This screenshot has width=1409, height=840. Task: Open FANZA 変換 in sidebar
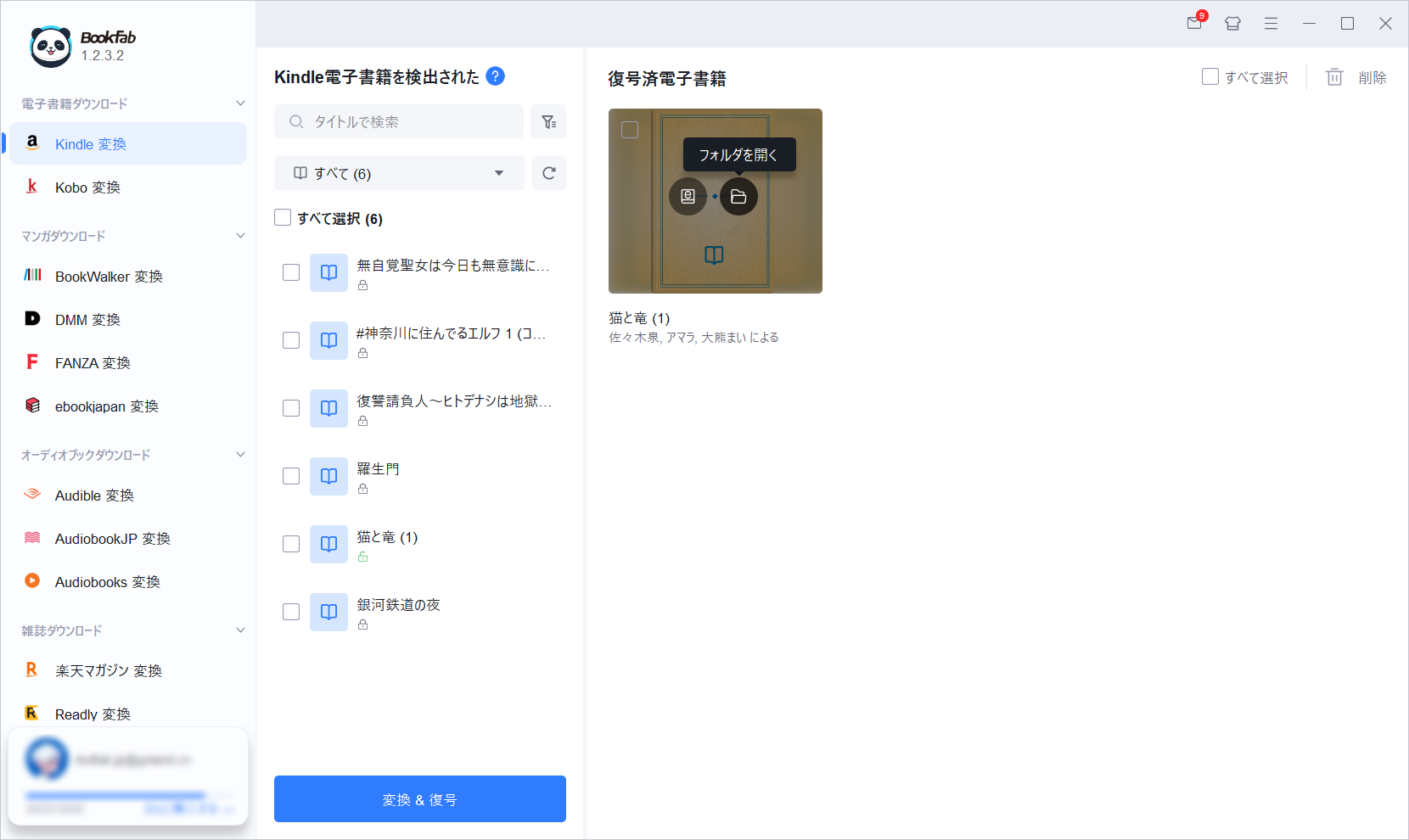point(127,362)
